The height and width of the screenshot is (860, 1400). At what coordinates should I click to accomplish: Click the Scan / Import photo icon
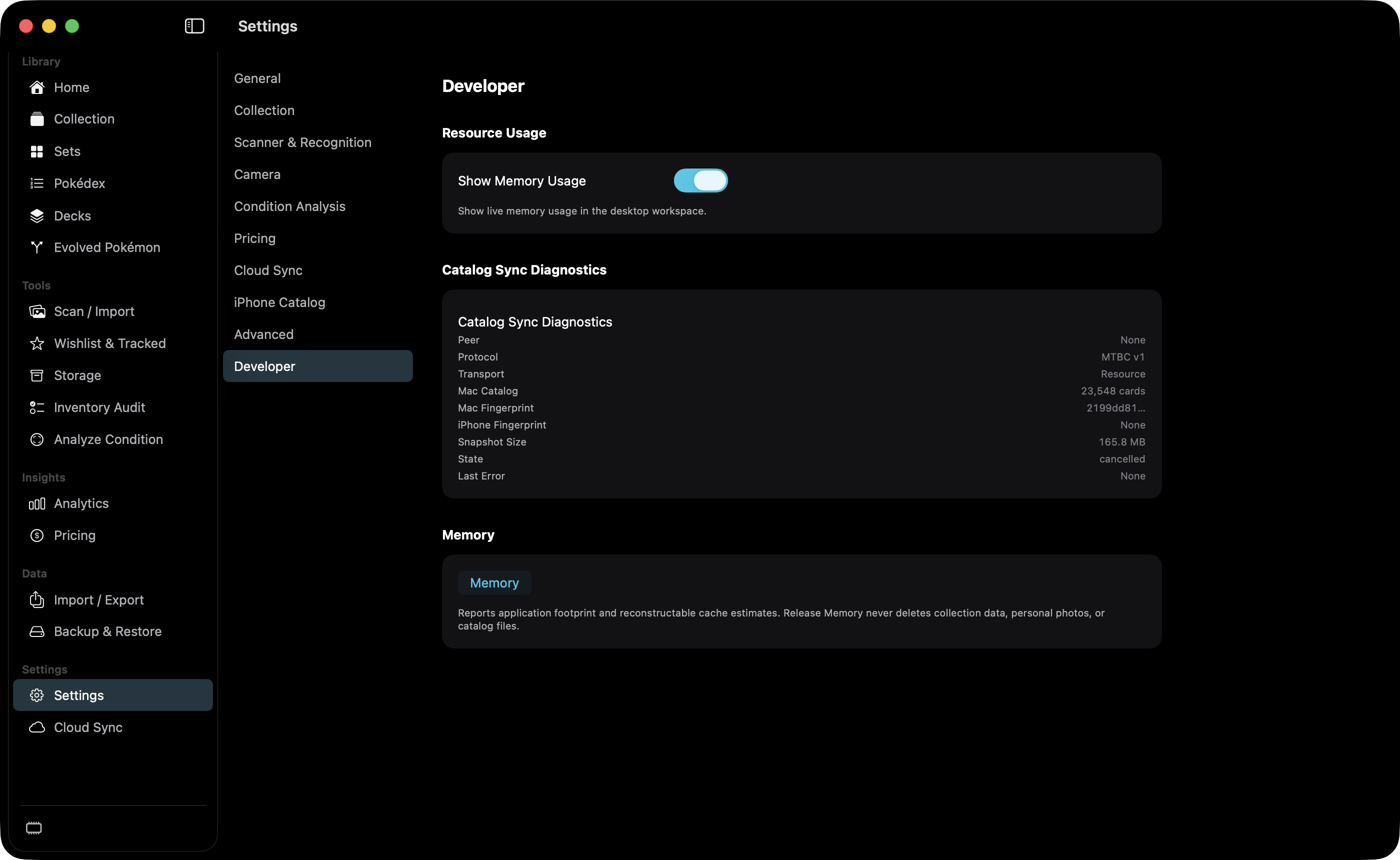point(37,311)
